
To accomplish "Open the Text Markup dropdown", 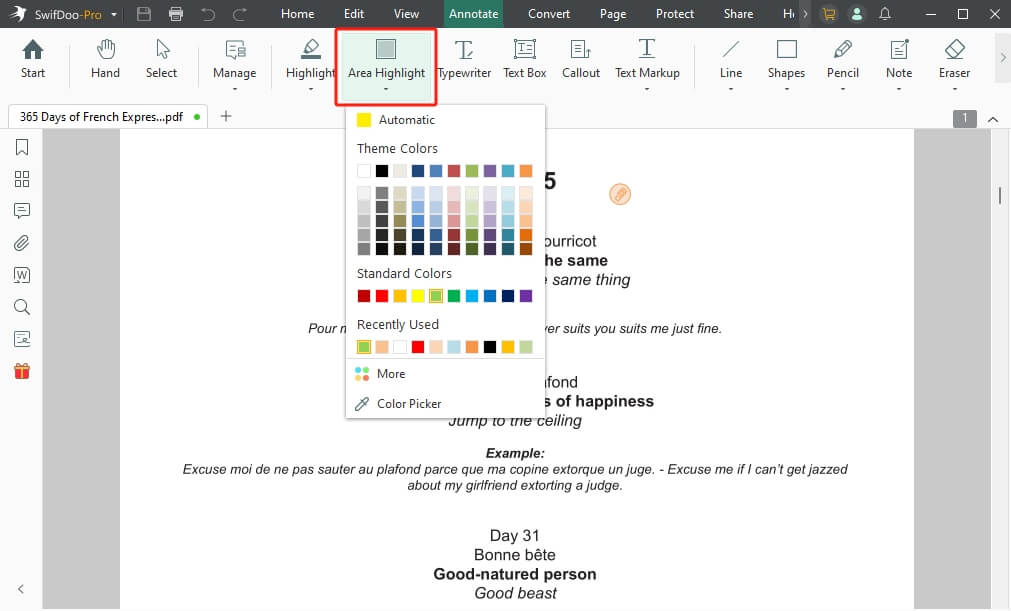I will pos(647,89).
